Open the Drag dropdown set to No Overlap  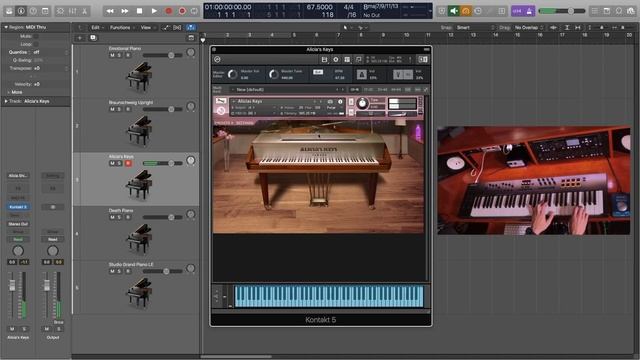click(x=529, y=27)
